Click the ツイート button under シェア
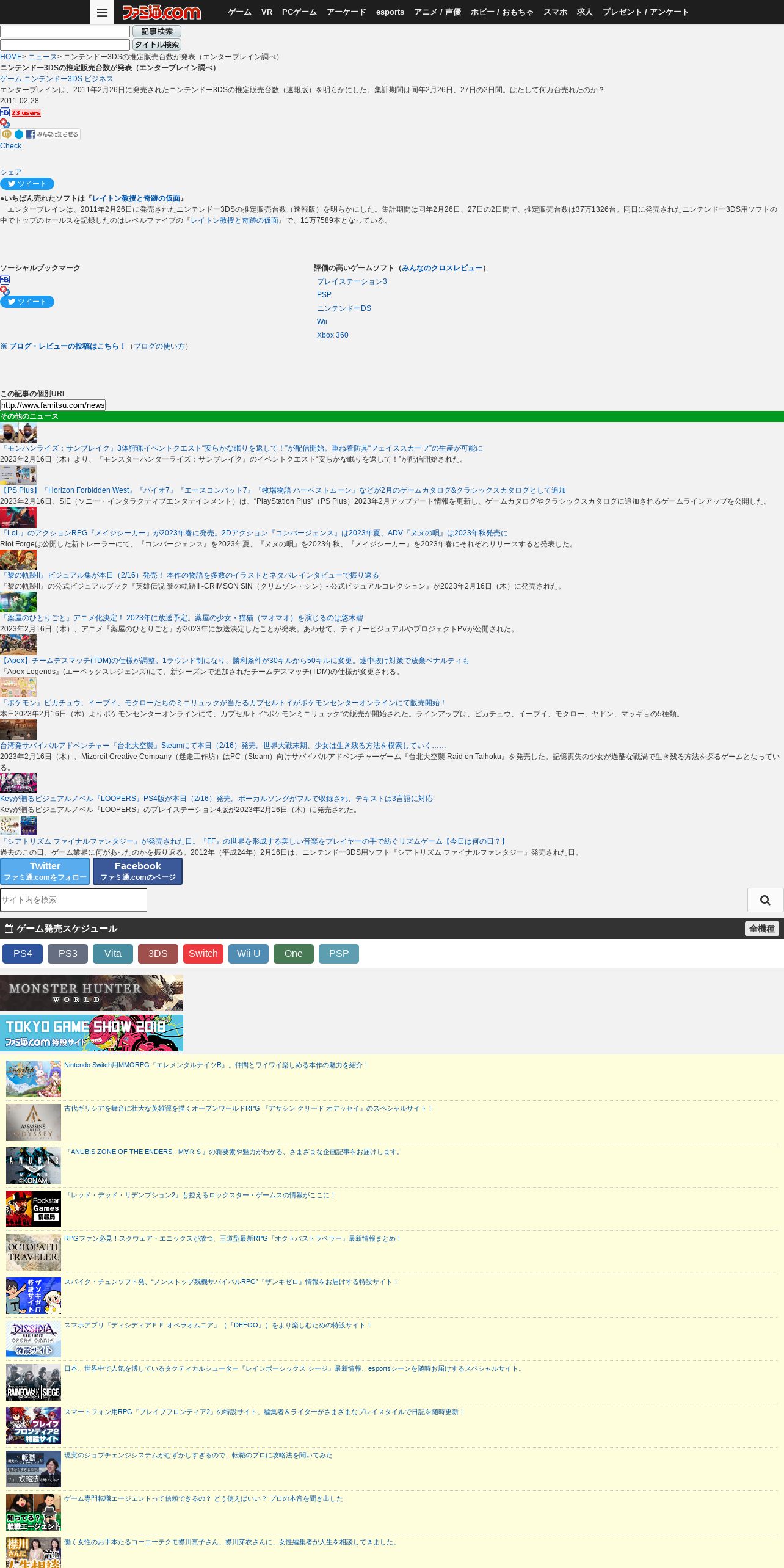Viewport: 784px width, 1568px height. [27, 184]
